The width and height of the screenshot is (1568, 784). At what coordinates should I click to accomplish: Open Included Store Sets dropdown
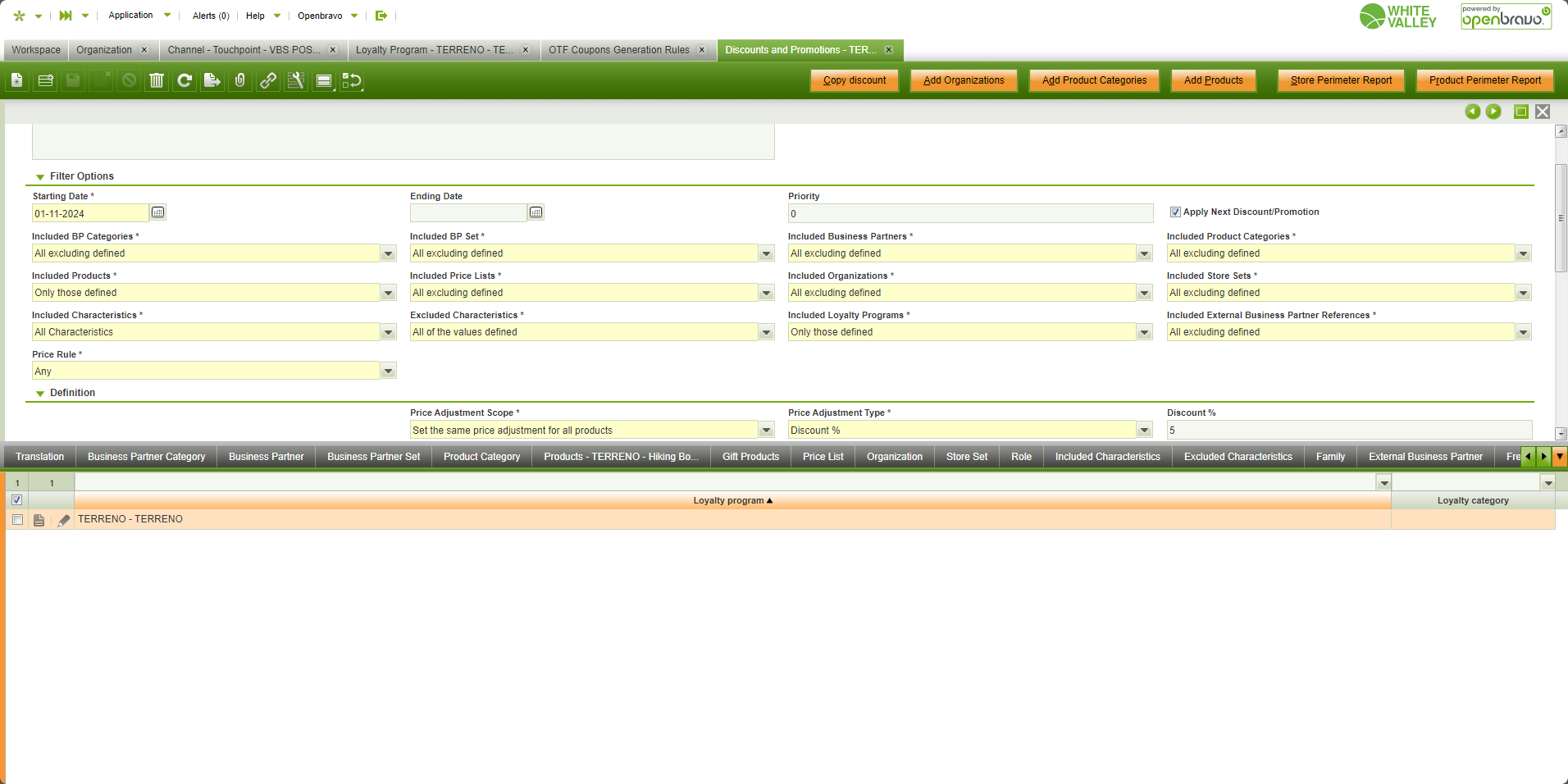(x=1524, y=293)
